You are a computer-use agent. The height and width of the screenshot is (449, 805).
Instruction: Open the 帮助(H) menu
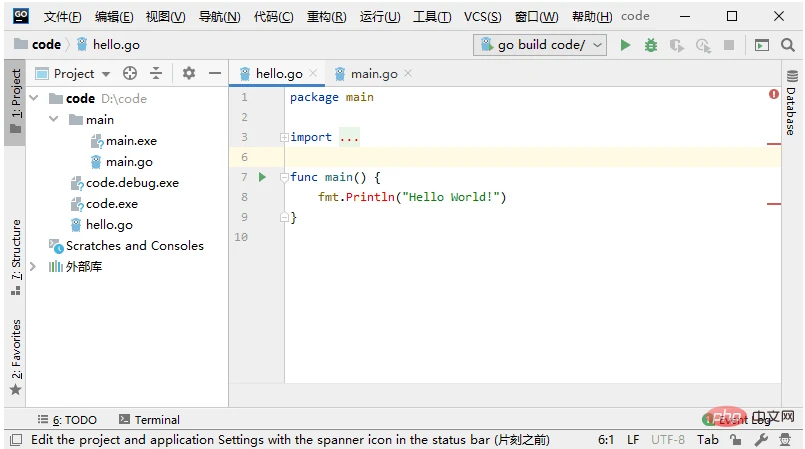[592, 17]
